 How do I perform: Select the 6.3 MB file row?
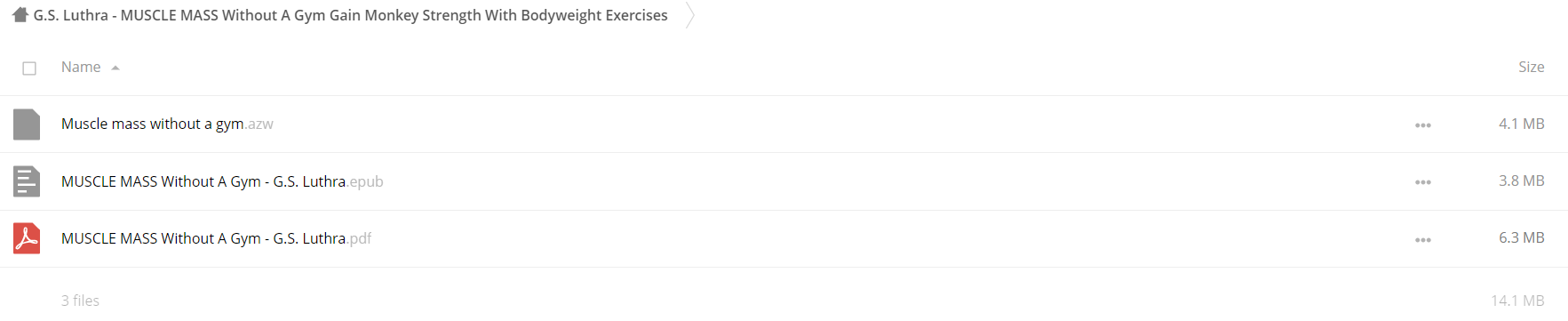[x=784, y=238]
